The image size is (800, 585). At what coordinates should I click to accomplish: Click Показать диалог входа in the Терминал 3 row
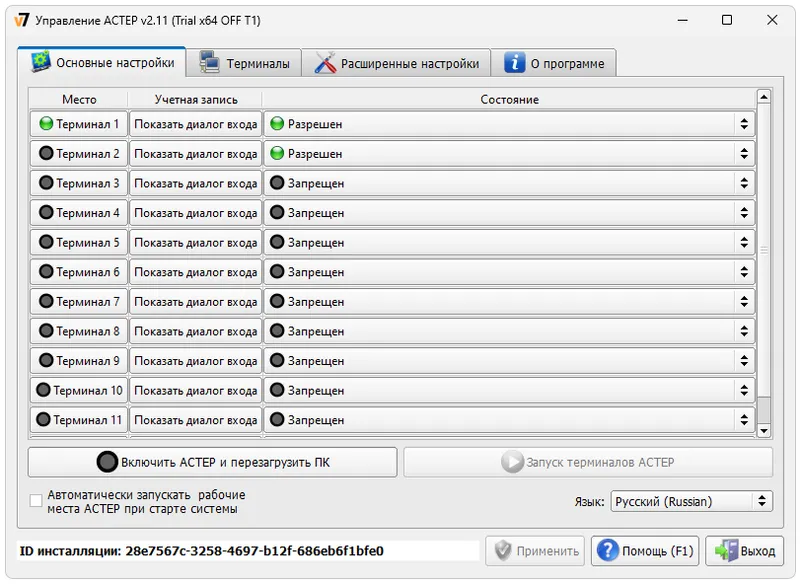[195, 183]
